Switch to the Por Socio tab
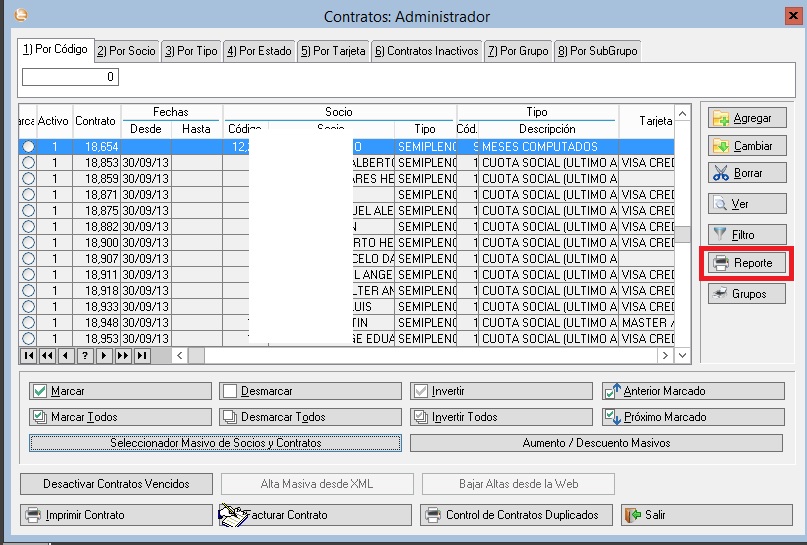Screen dimensions: 807x545 (127, 51)
